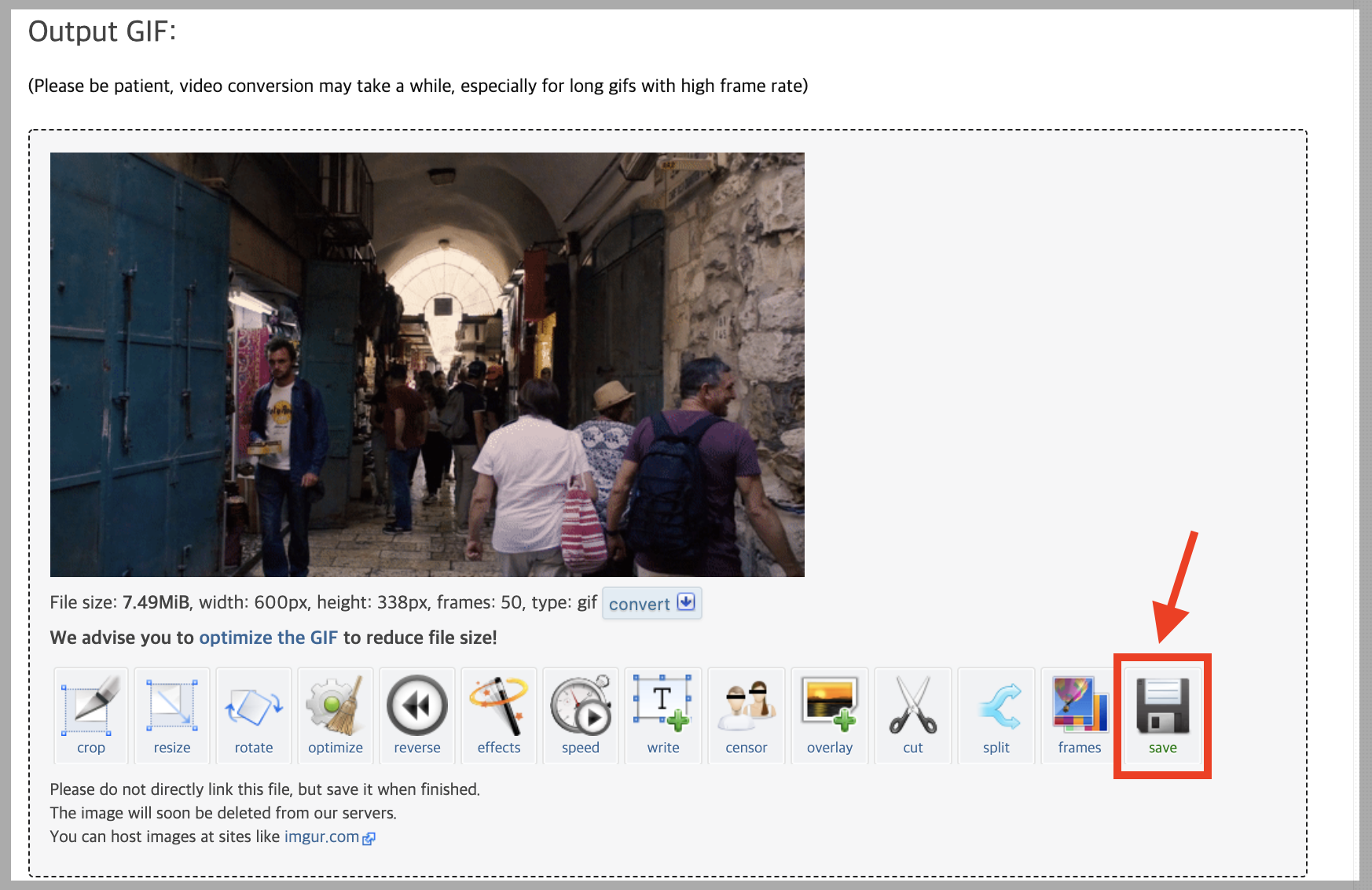The width and height of the screenshot is (1372, 890).
Task: Add text using the write tool
Action: click(x=663, y=715)
